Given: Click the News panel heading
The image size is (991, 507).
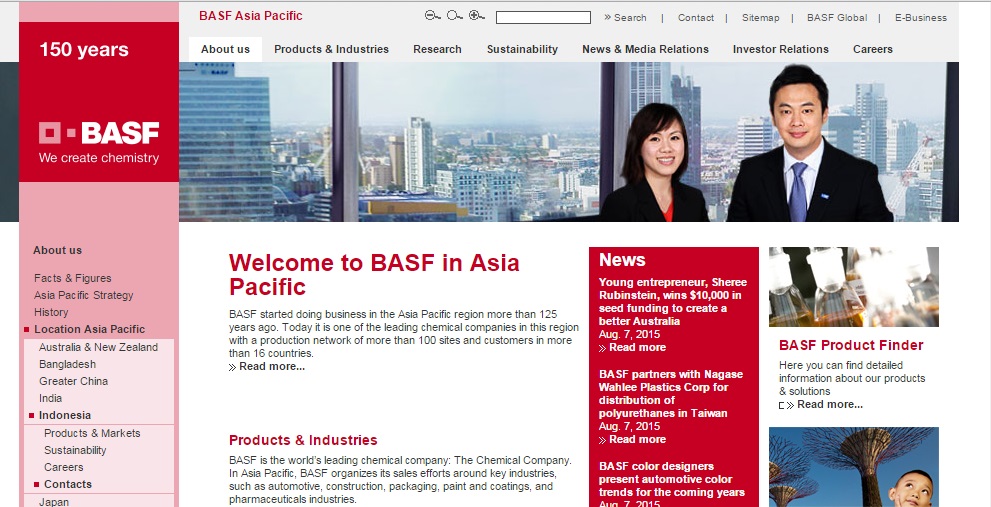Looking at the screenshot, I should coord(622,260).
